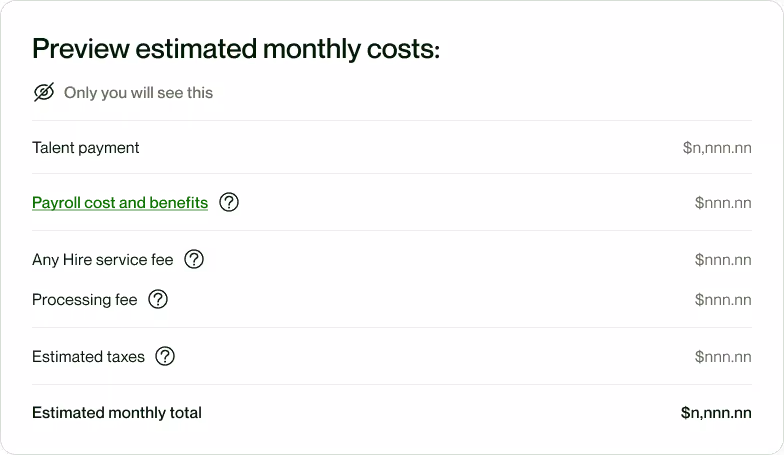Click the Any Hire service fee amount
This screenshot has width=784, height=455.
click(723, 260)
